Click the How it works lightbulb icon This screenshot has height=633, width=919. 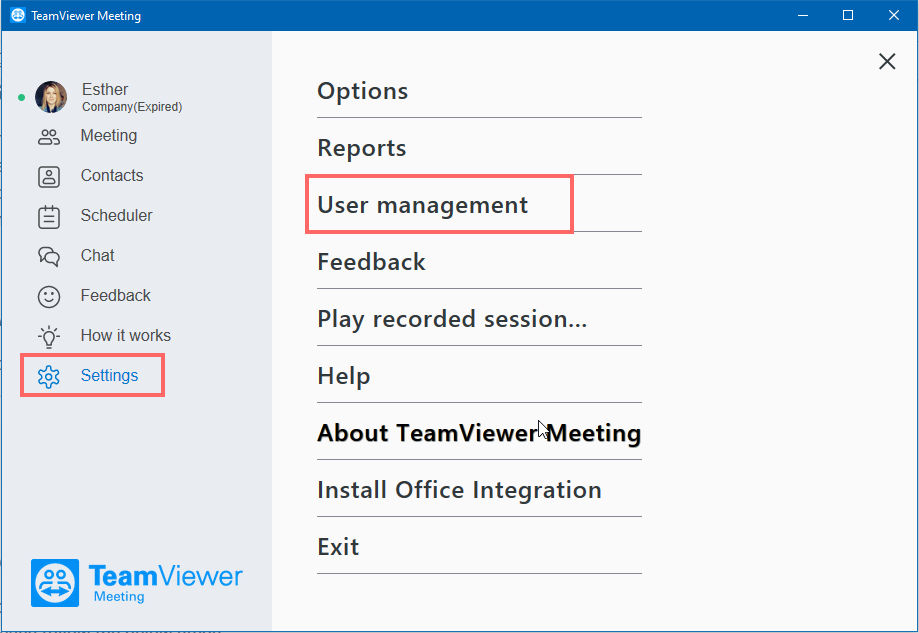(49, 336)
